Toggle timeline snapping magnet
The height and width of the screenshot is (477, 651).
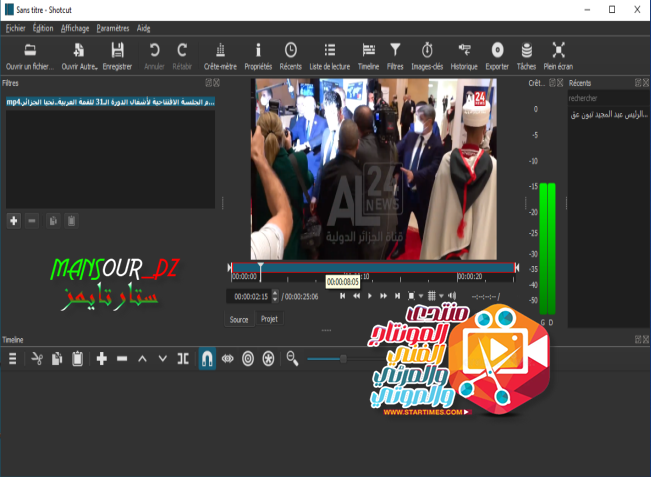tap(207, 359)
